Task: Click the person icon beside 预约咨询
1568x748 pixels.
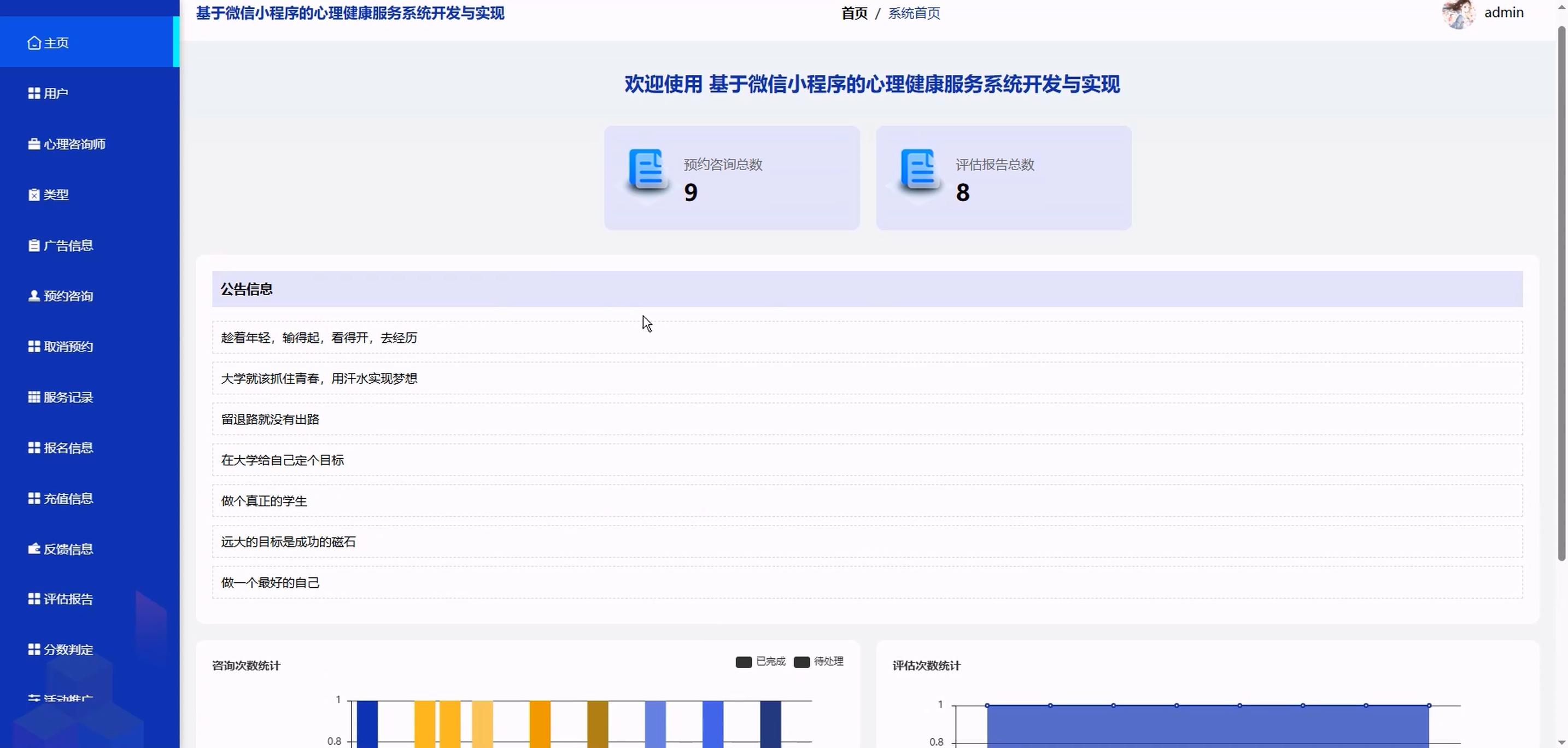Action: (34, 296)
